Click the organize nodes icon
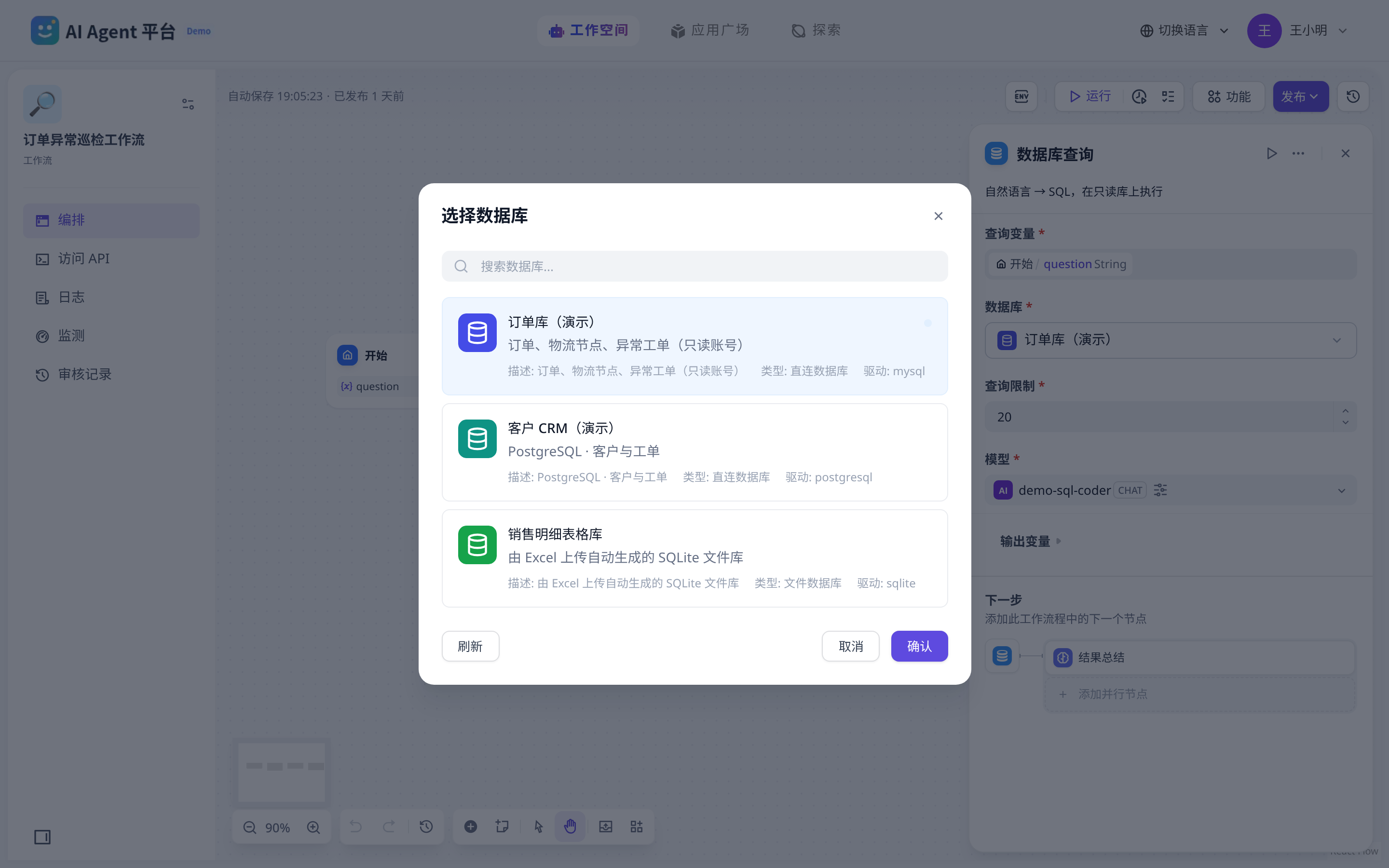 coord(637,827)
